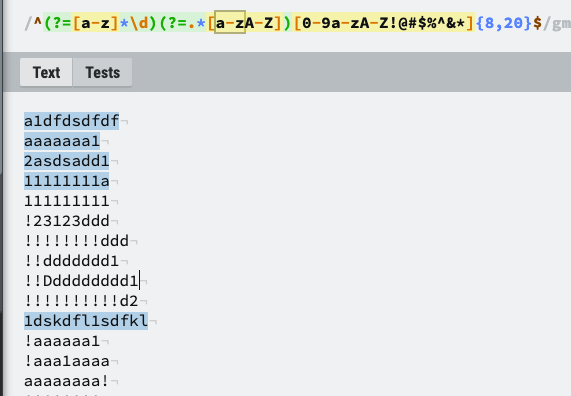Click the text line 11111111a
The image size is (571, 396).
click(x=67, y=181)
